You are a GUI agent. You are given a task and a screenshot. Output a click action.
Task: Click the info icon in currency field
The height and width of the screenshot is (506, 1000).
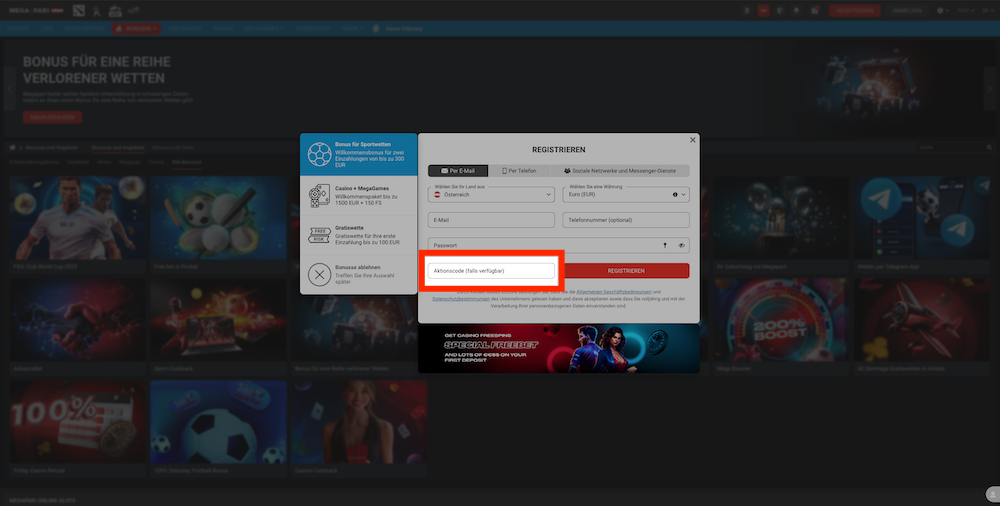click(675, 194)
